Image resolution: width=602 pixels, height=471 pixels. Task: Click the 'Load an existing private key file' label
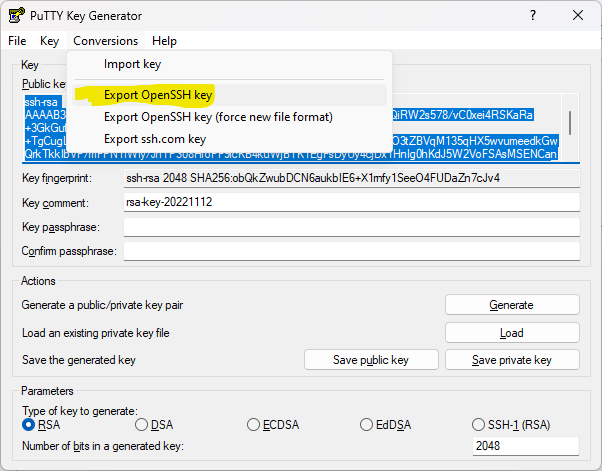96,333
